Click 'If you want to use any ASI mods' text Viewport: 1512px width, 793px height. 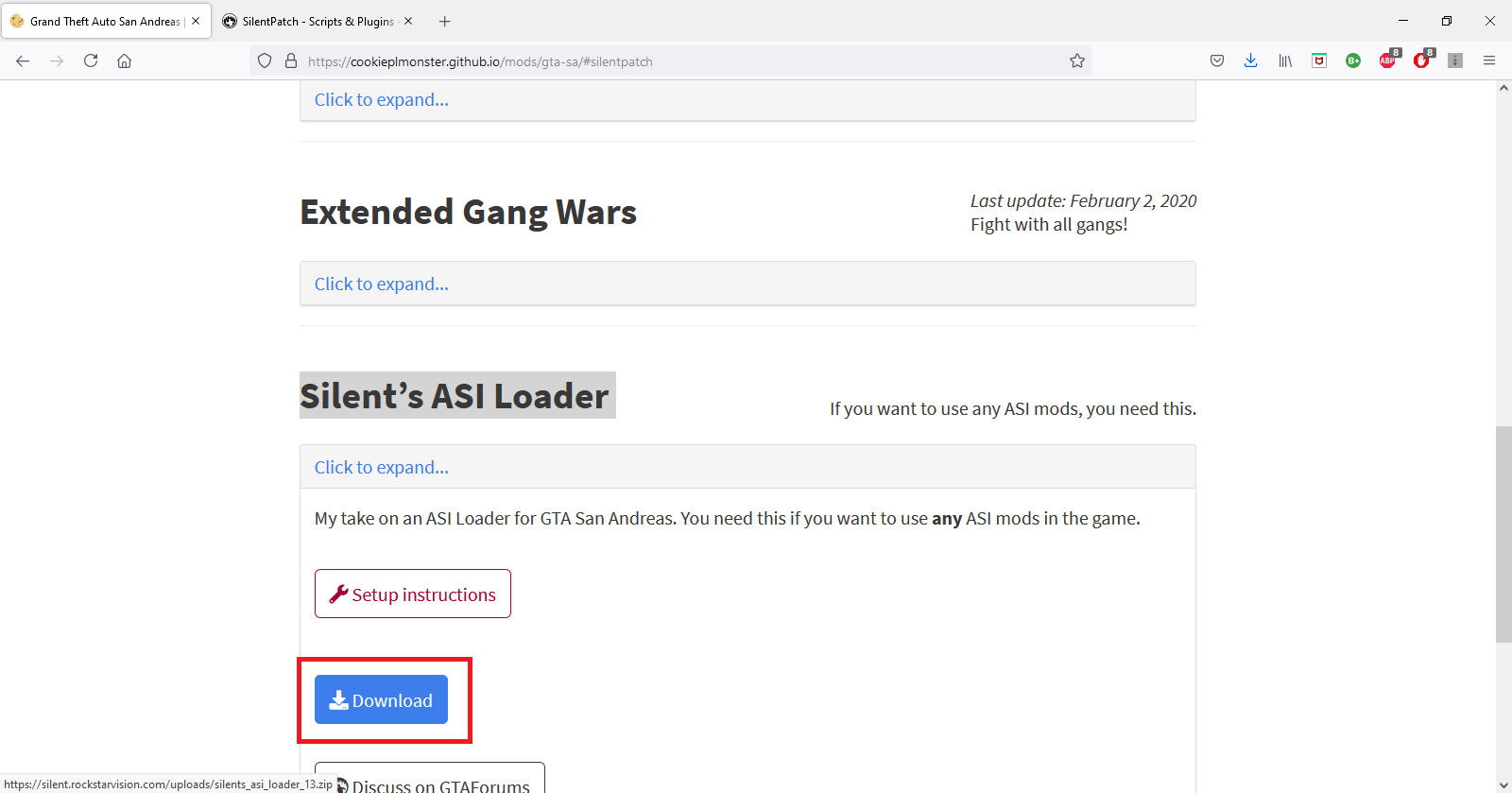(x=1013, y=408)
